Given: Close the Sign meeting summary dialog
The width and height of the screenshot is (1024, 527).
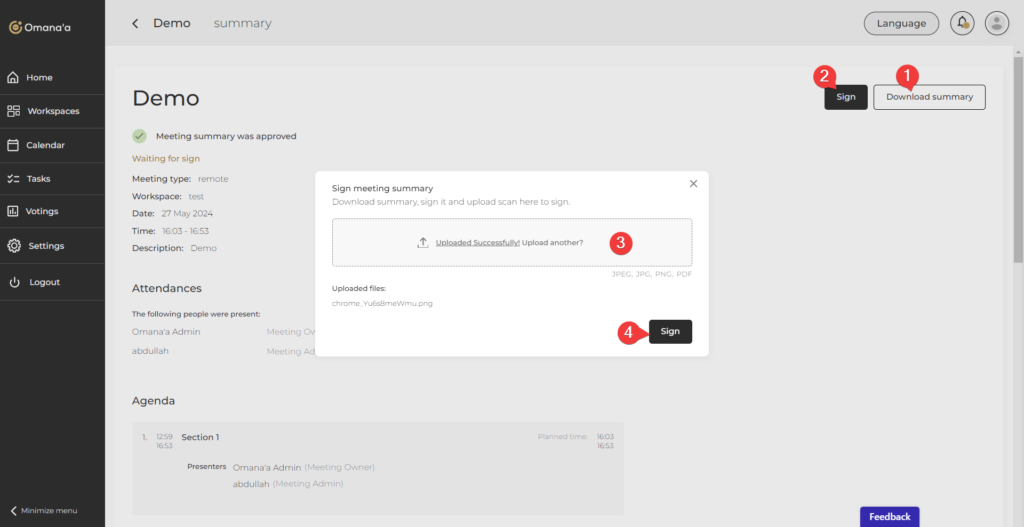Looking at the screenshot, I should 693,183.
